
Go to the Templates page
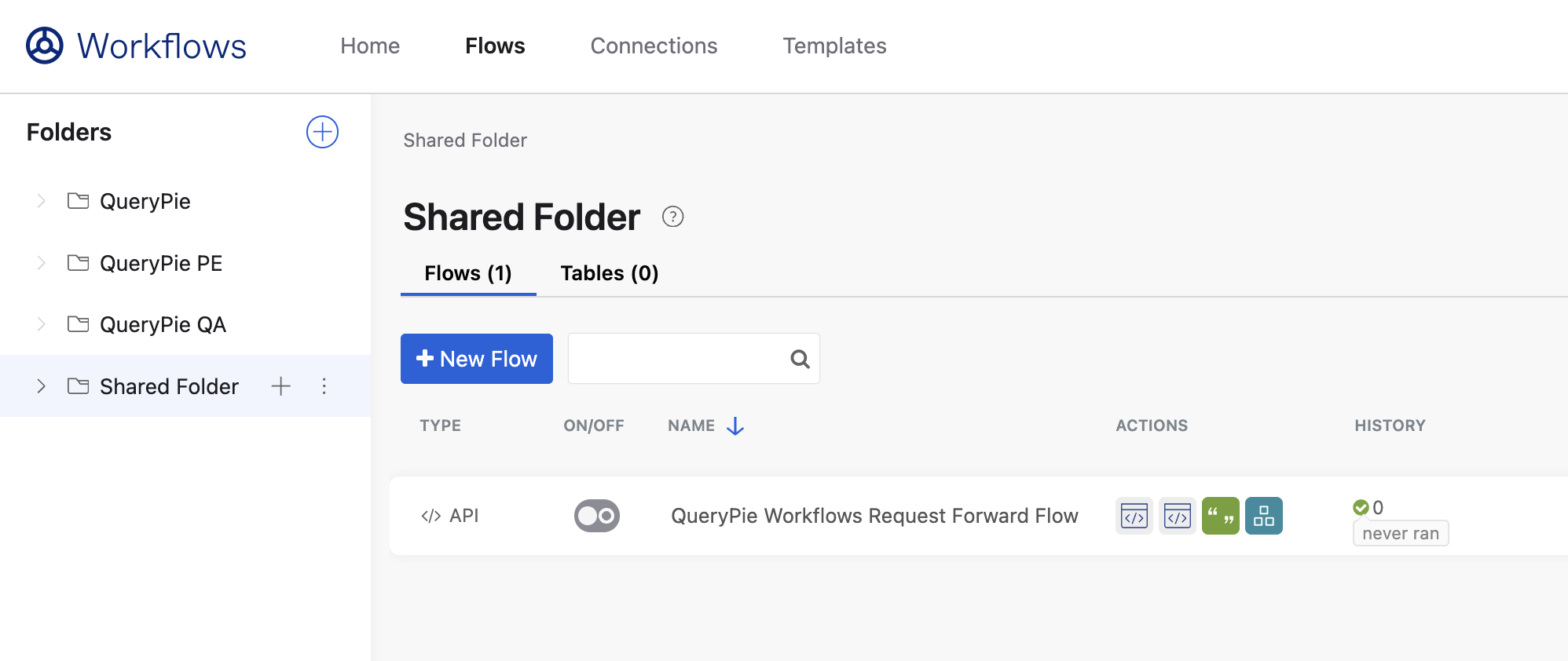click(x=834, y=46)
